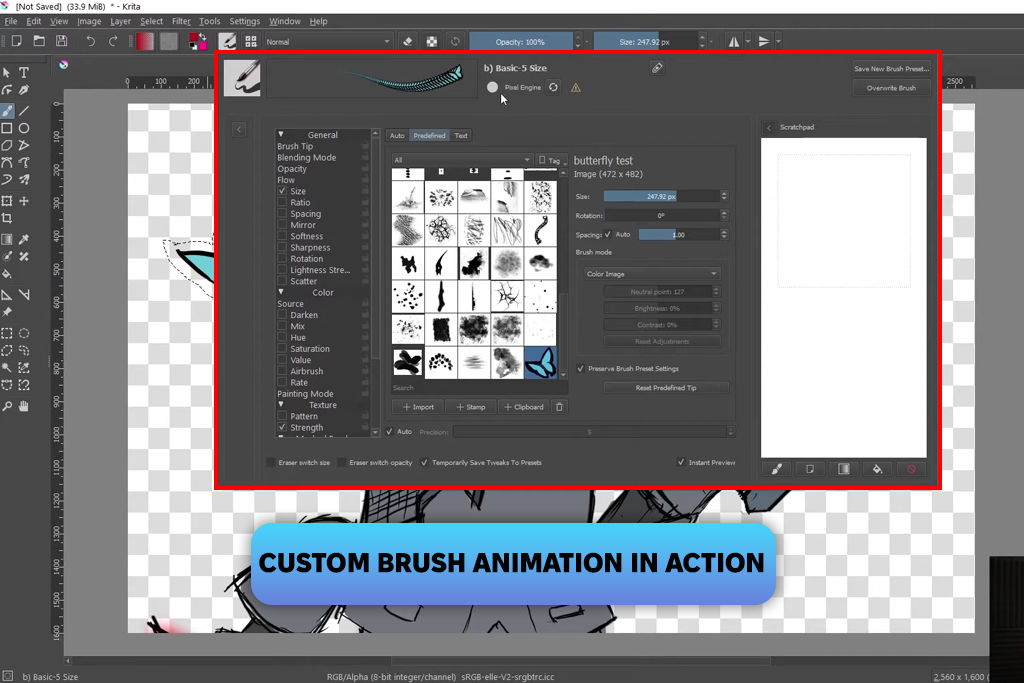Rename brush with pencil icon
This screenshot has width=1024, height=683.
658,68
